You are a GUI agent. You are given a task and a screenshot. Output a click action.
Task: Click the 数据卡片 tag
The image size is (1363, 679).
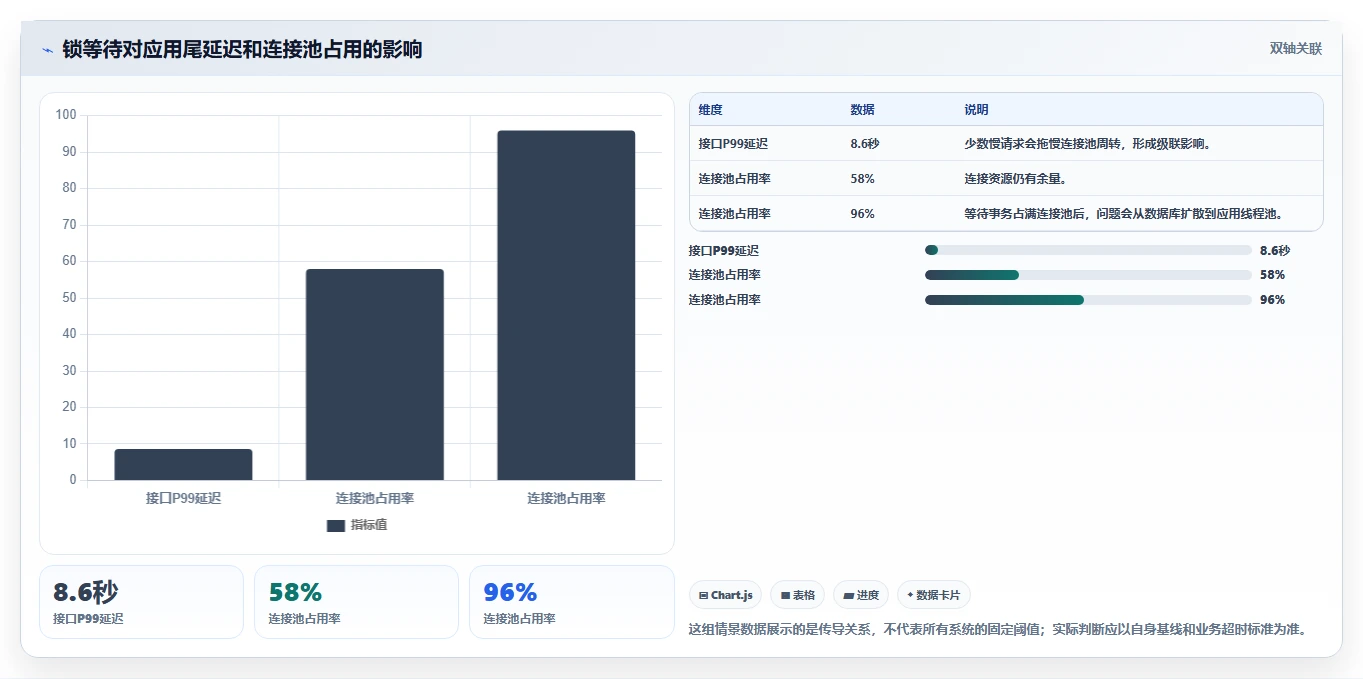(x=933, y=595)
